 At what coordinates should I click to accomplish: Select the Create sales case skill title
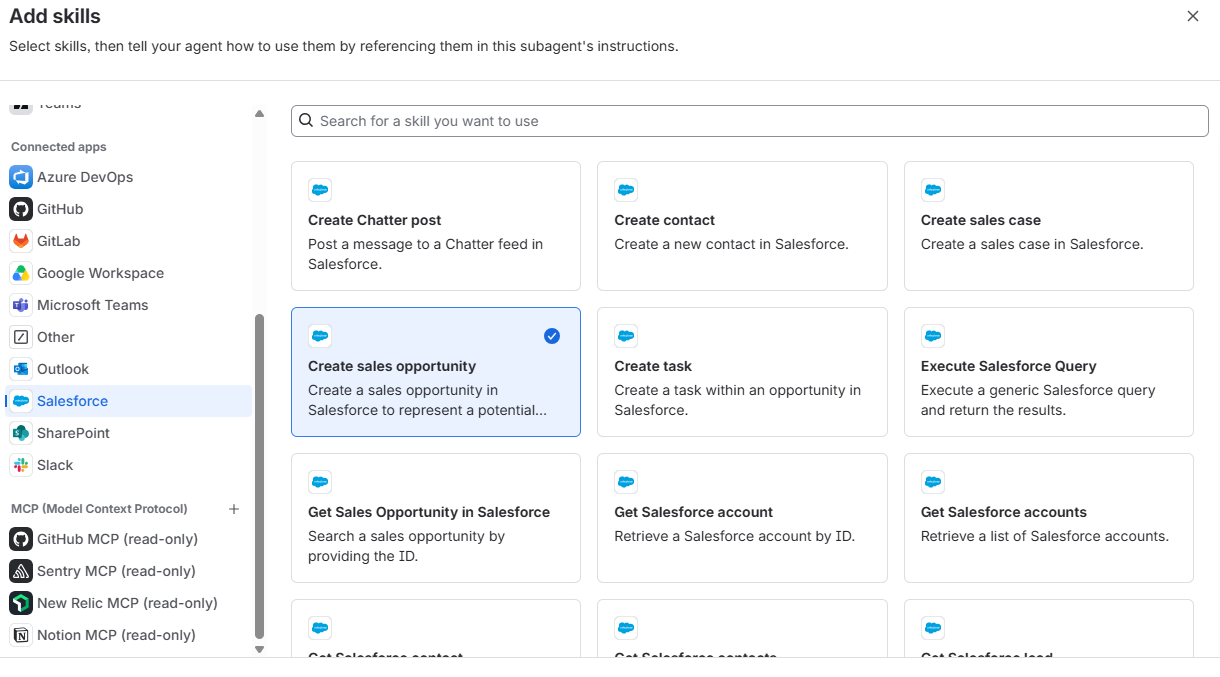(x=981, y=220)
